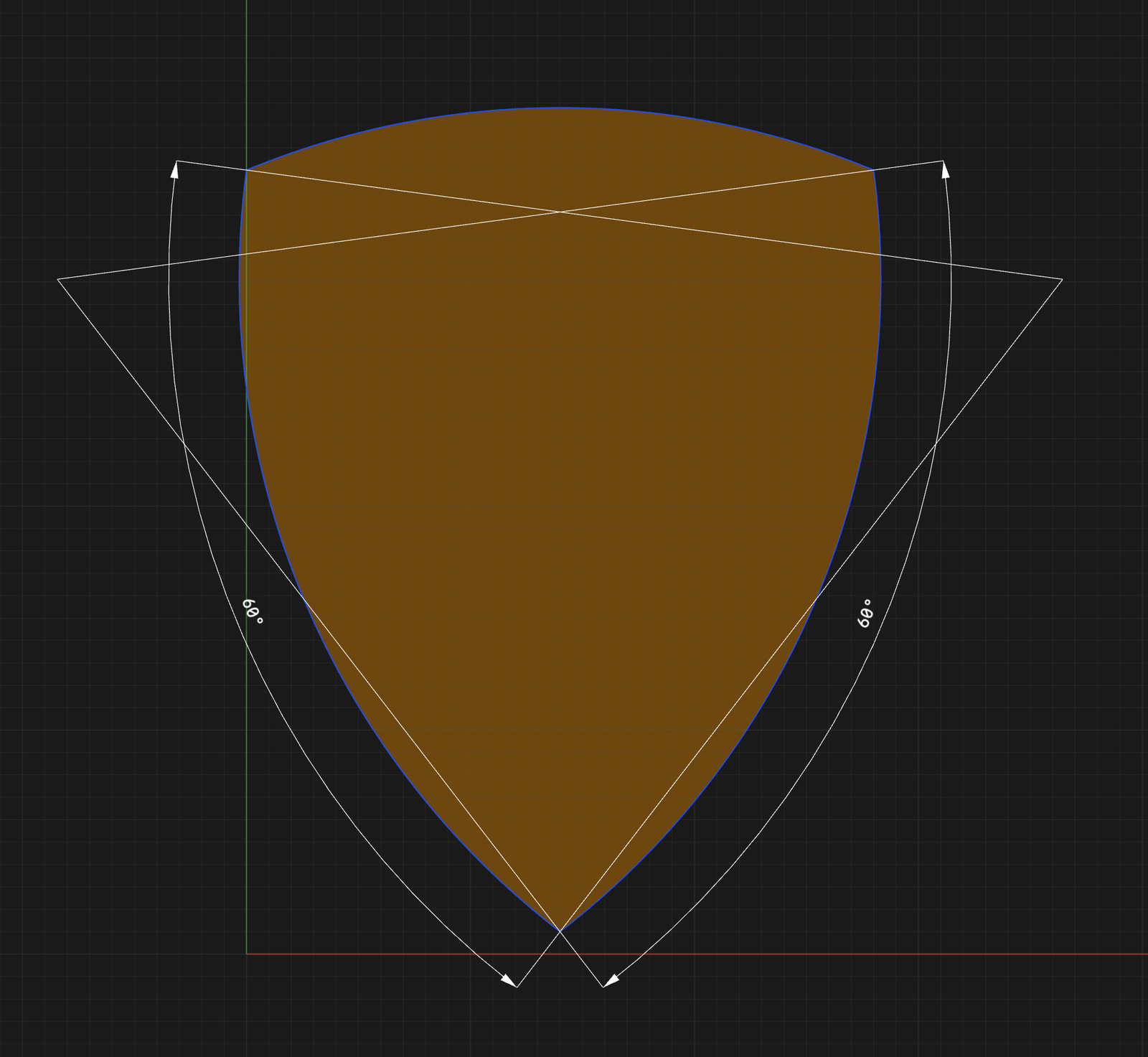This screenshot has width=1148, height=1057.
Task: Select the blue top arc of the shield
Action: pyautogui.click(x=560, y=108)
